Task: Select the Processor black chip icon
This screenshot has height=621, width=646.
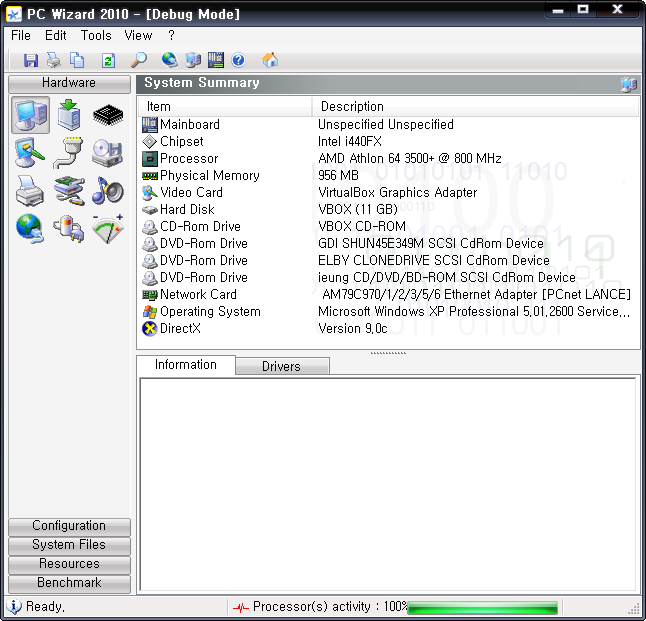Action: pos(108,115)
